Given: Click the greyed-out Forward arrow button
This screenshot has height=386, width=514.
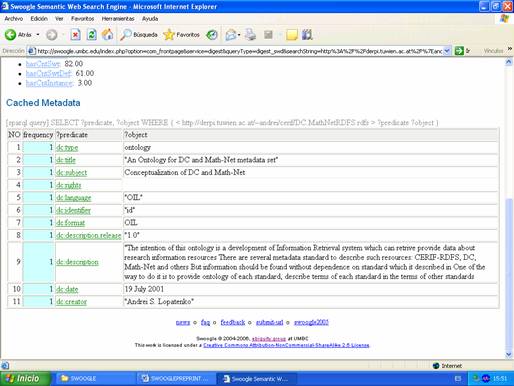Looking at the screenshot, I should [52, 35].
